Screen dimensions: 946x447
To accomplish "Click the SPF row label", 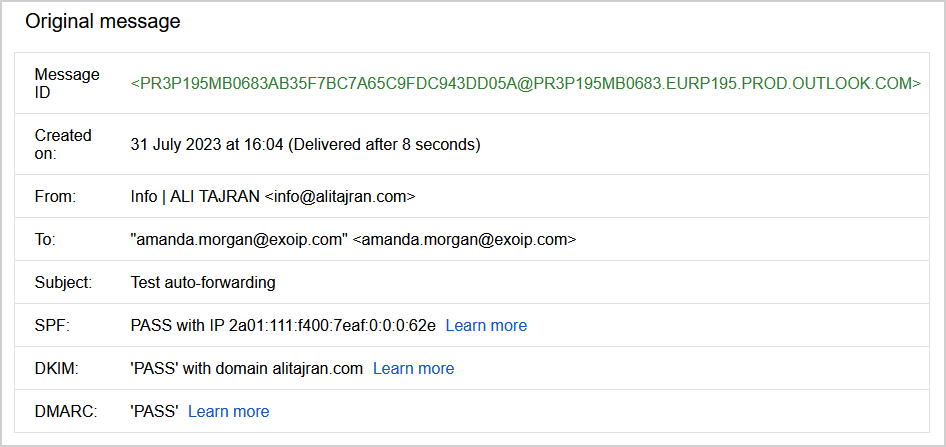I will [50, 326].
